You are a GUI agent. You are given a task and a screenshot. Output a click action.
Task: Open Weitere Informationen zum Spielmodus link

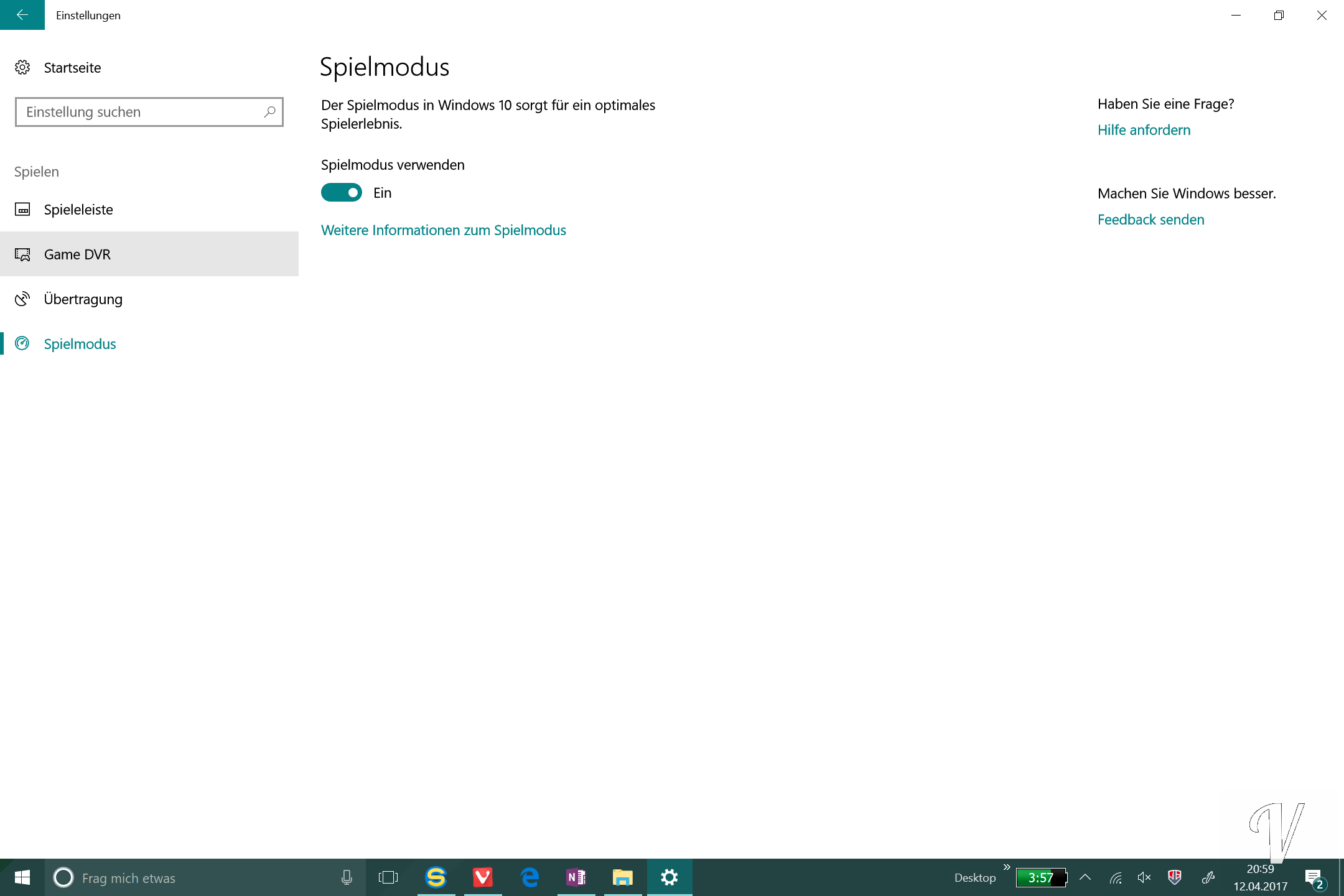(443, 230)
